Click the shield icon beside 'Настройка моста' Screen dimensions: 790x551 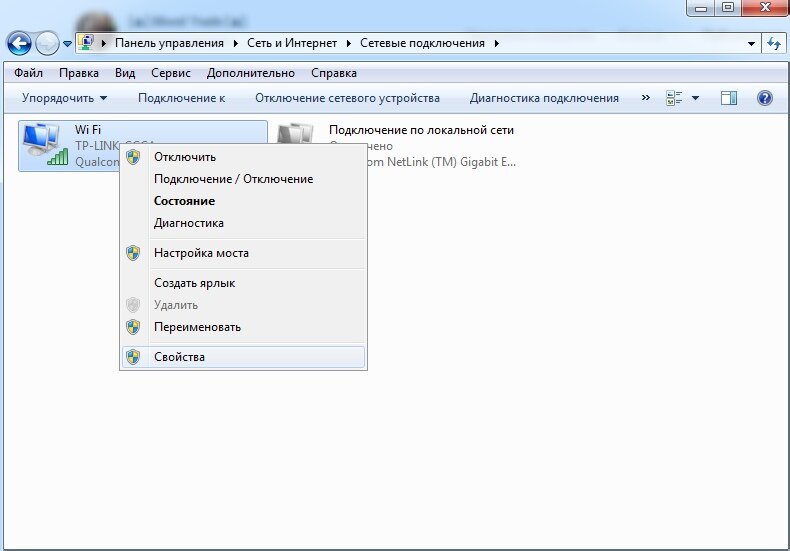click(133, 253)
